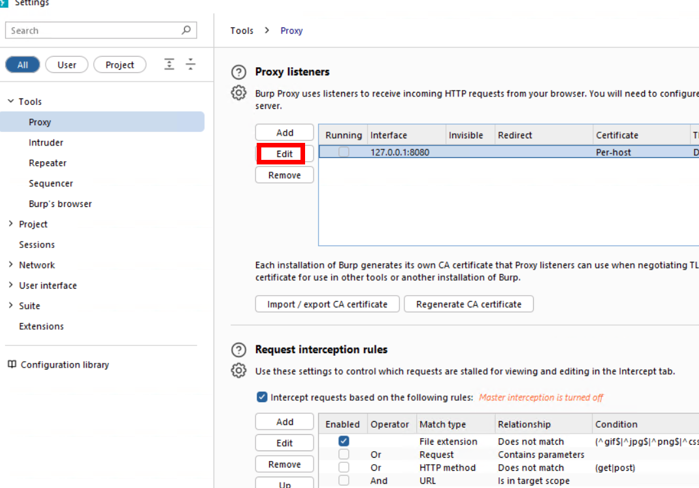
Task: Edit the selected interception rule
Action: coord(284,443)
